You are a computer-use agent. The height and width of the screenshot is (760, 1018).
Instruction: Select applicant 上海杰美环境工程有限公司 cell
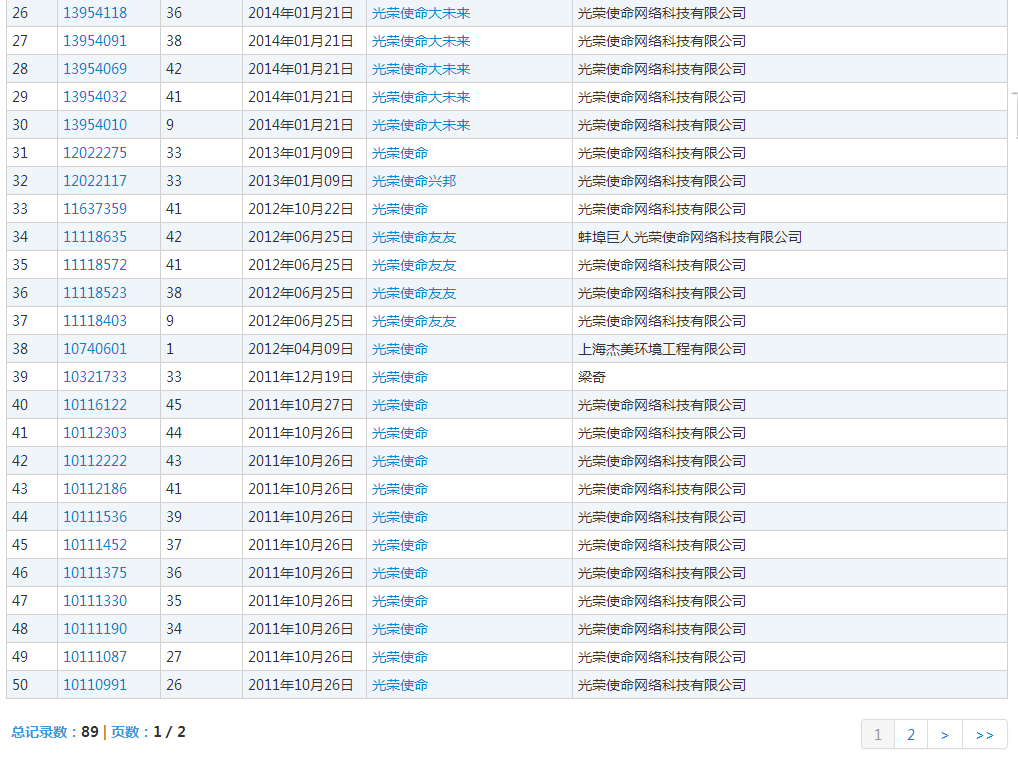pyautogui.click(x=662, y=349)
